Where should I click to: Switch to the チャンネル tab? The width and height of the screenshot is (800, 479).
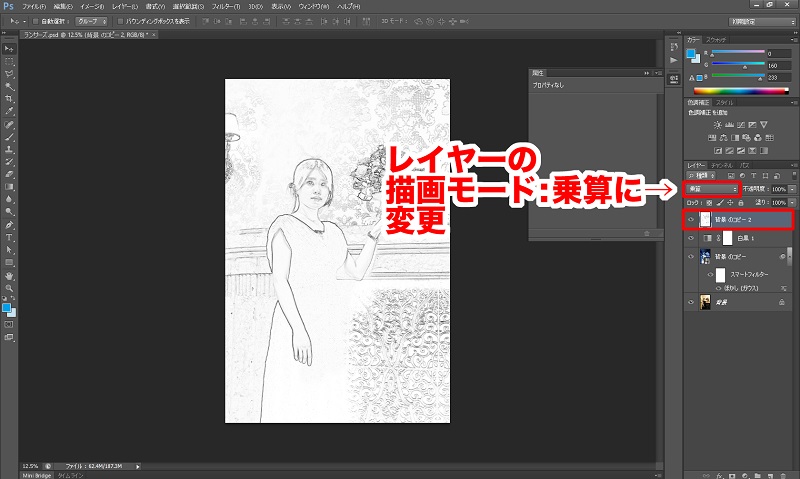point(722,166)
